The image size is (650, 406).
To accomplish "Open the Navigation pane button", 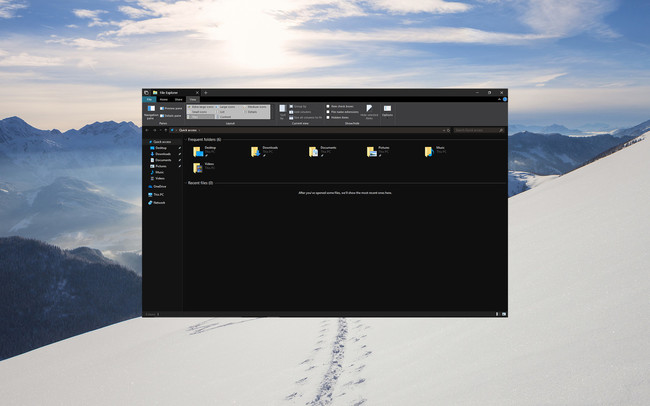I will (x=150, y=112).
